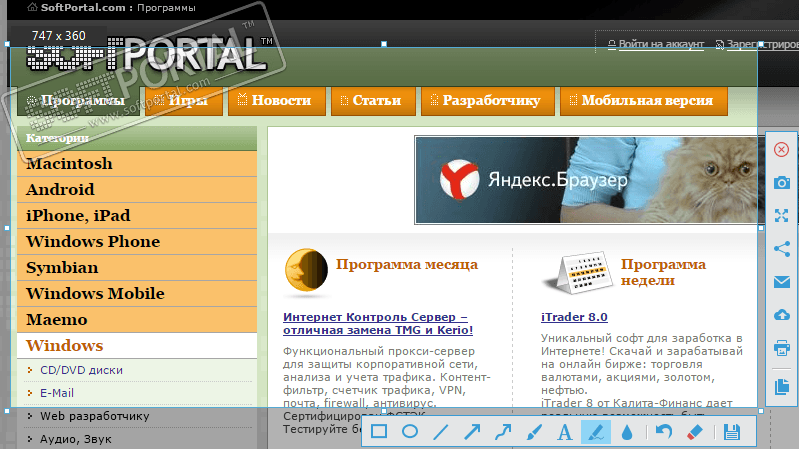Take screenshot with camera icon
Image resolution: width=799 pixels, height=449 pixels.
[782, 182]
